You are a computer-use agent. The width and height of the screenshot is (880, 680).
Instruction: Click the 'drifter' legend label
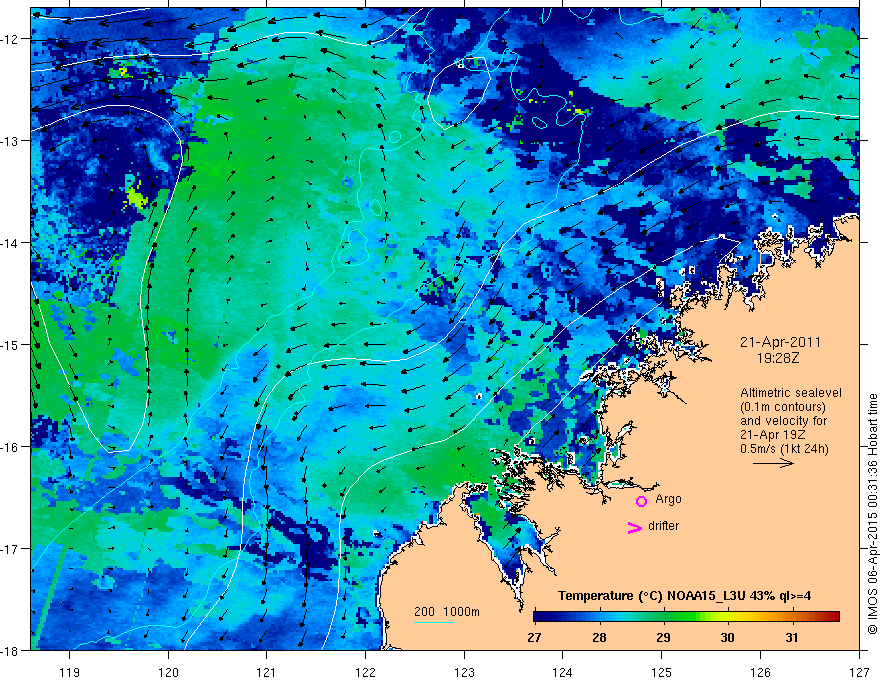pos(663,526)
